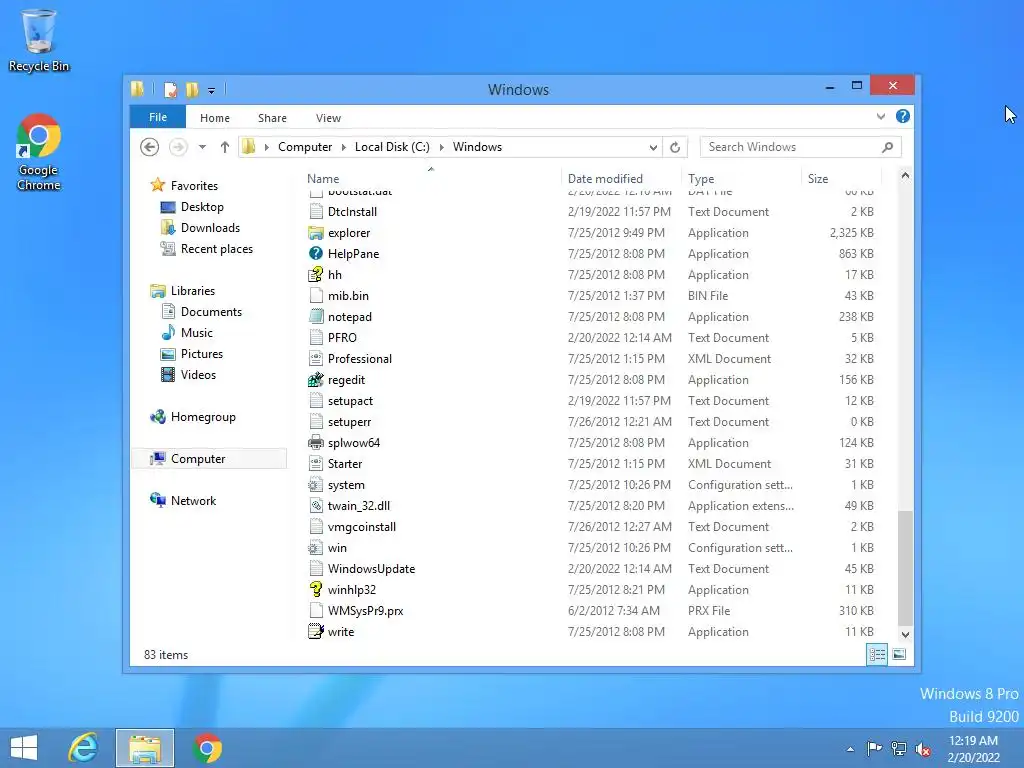This screenshot has width=1024, height=768.
Task: Click the Windows Start button on taskbar
Action: pyautogui.click(x=24, y=748)
